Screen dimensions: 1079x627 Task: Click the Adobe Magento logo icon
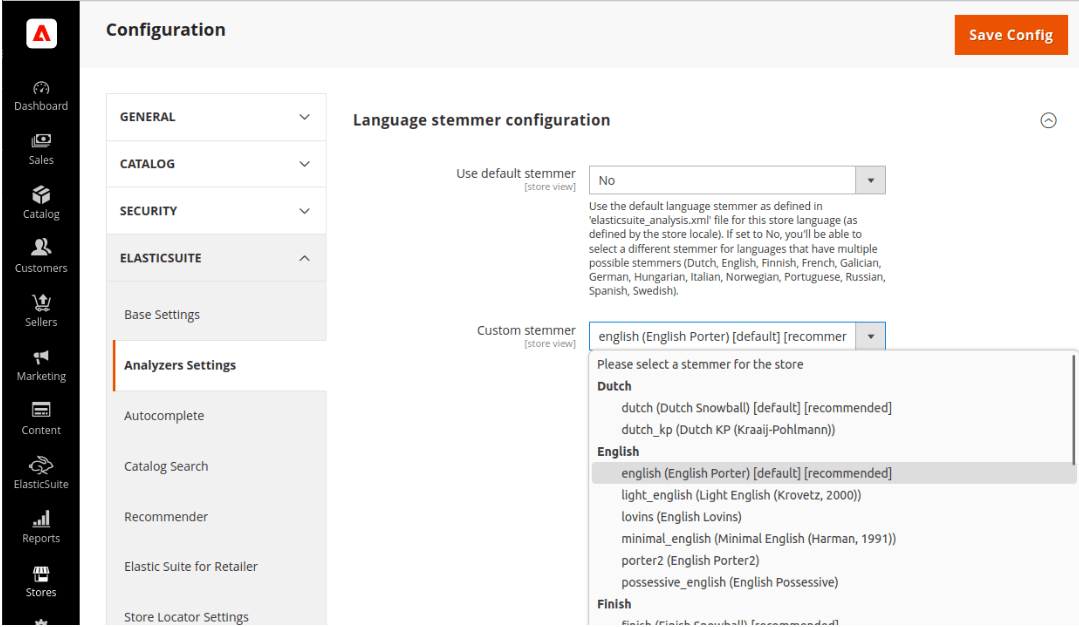pyautogui.click(x=41, y=35)
